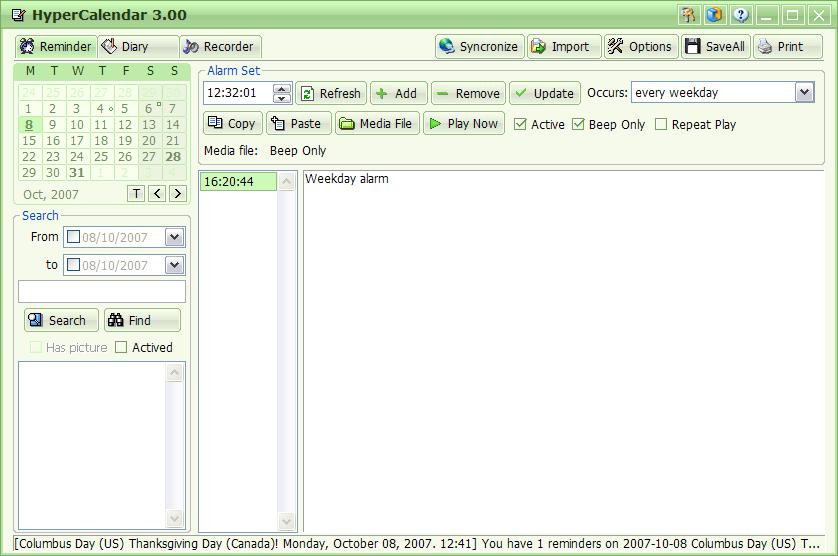Enable the From date checkbox
838x556 pixels.
click(x=74, y=237)
